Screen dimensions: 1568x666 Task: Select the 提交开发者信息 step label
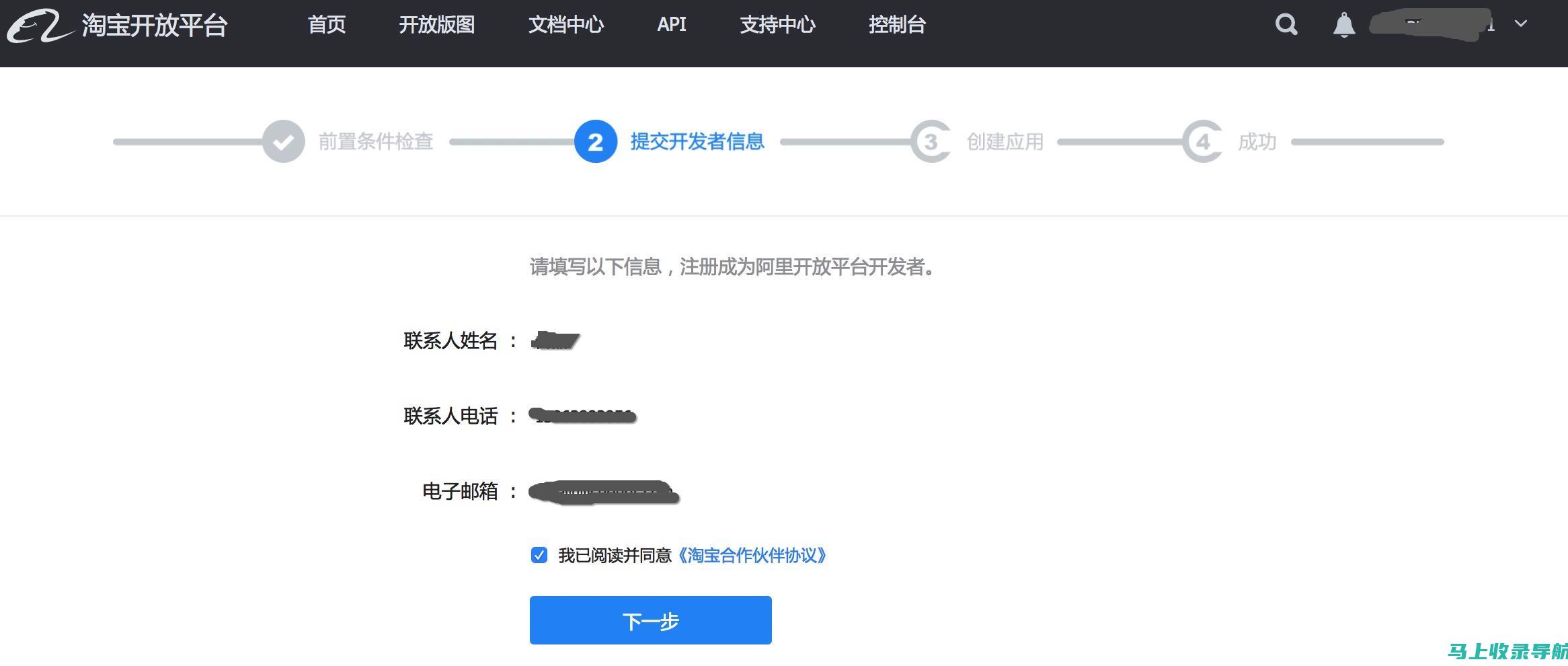click(x=697, y=141)
